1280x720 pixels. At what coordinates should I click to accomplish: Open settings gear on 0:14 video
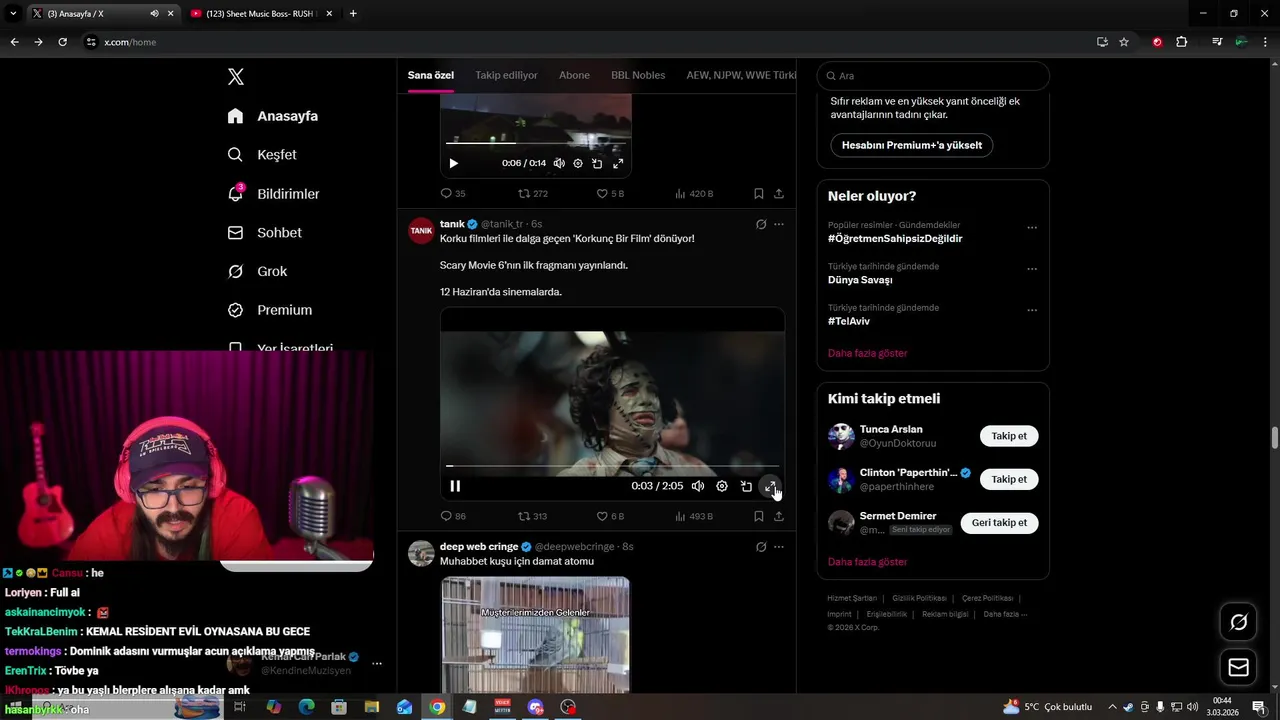click(x=578, y=163)
